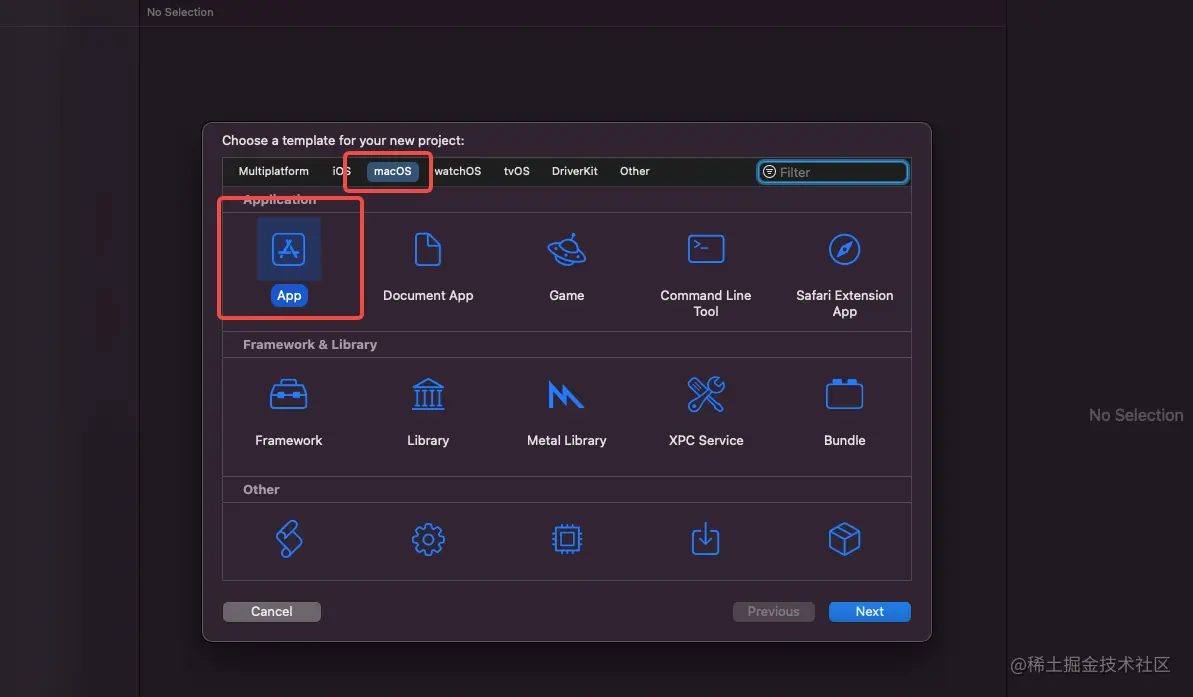Image resolution: width=1193 pixels, height=697 pixels.
Task: Choose the Framework toolbox template
Action: [x=288, y=395]
